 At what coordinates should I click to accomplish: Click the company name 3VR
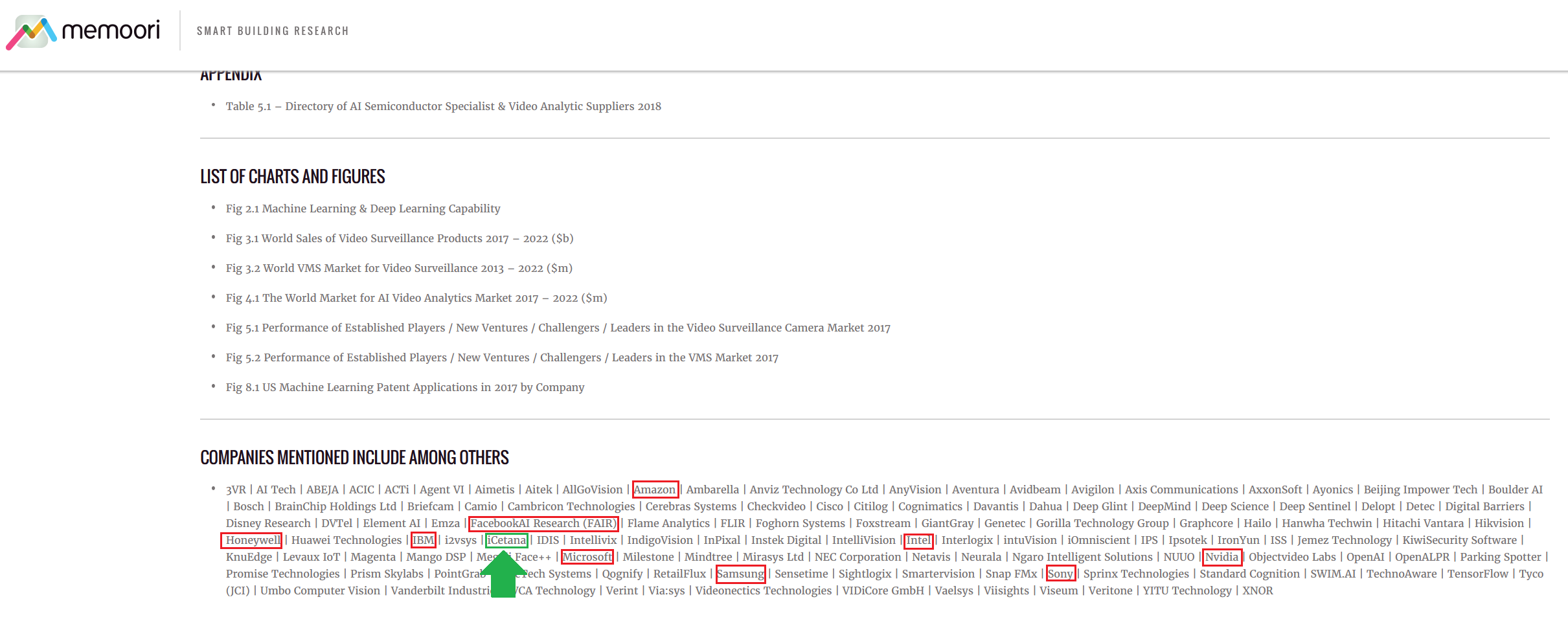(236, 489)
